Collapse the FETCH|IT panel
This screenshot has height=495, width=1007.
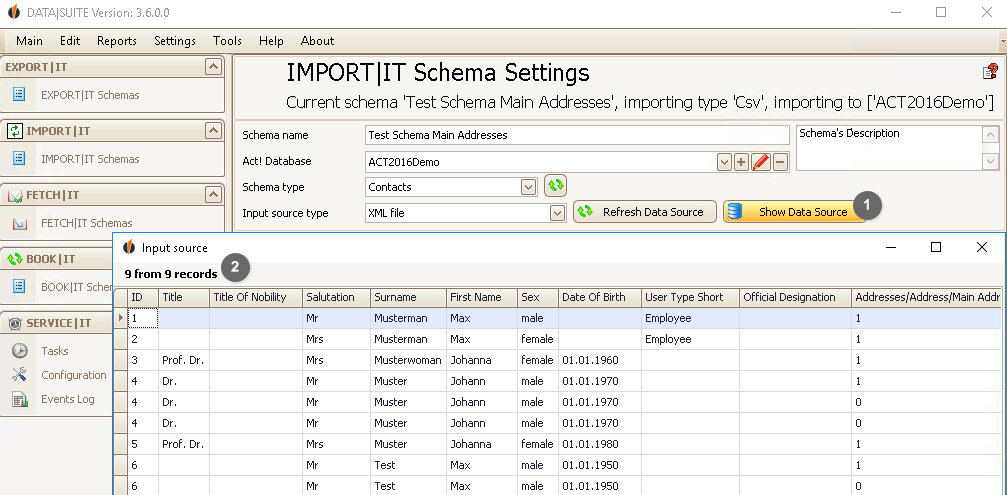point(213,195)
